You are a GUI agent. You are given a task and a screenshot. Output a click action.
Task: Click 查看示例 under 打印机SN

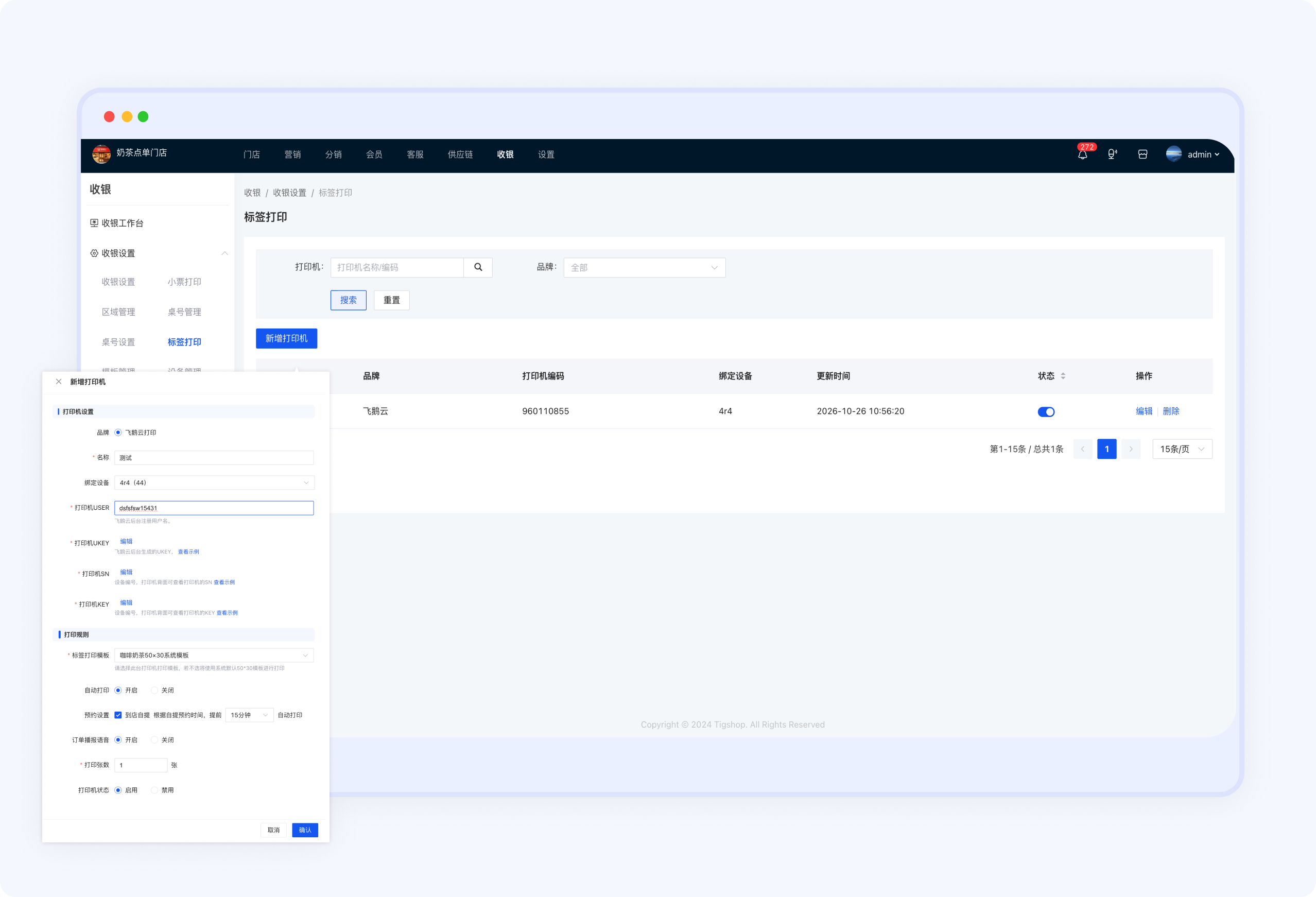coord(224,582)
